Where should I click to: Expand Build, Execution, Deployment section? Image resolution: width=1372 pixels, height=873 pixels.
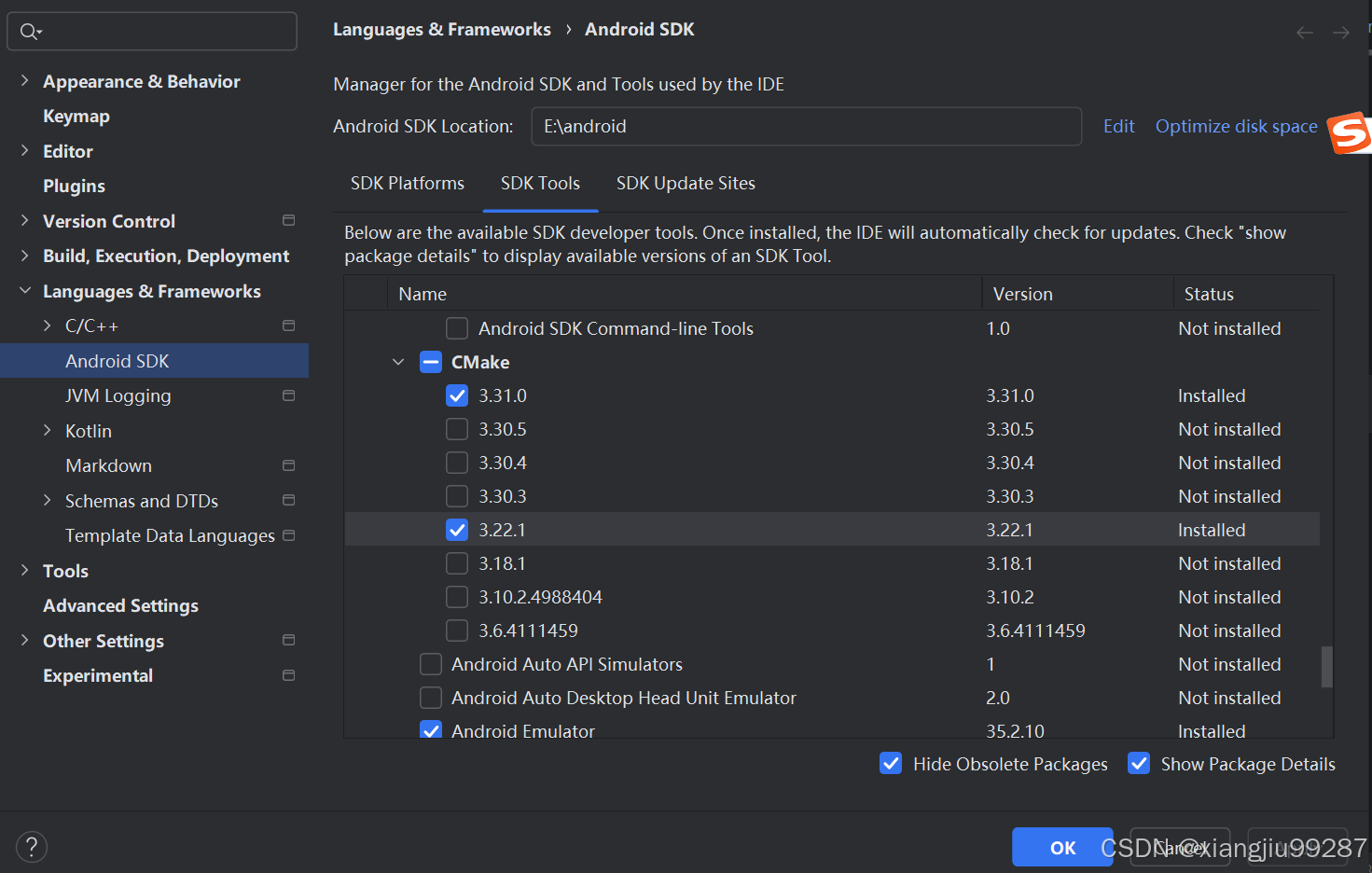click(x=25, y=256)
